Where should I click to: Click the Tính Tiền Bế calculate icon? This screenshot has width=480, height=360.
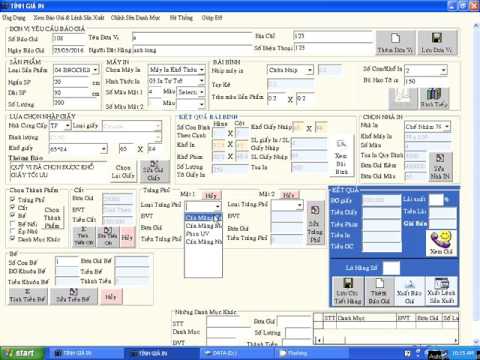click(28, 296)
